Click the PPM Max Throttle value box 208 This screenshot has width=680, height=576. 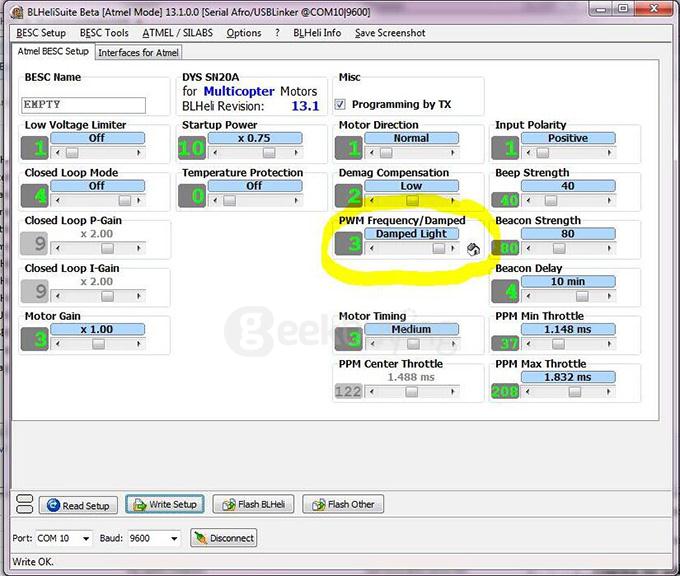[505, 392]
